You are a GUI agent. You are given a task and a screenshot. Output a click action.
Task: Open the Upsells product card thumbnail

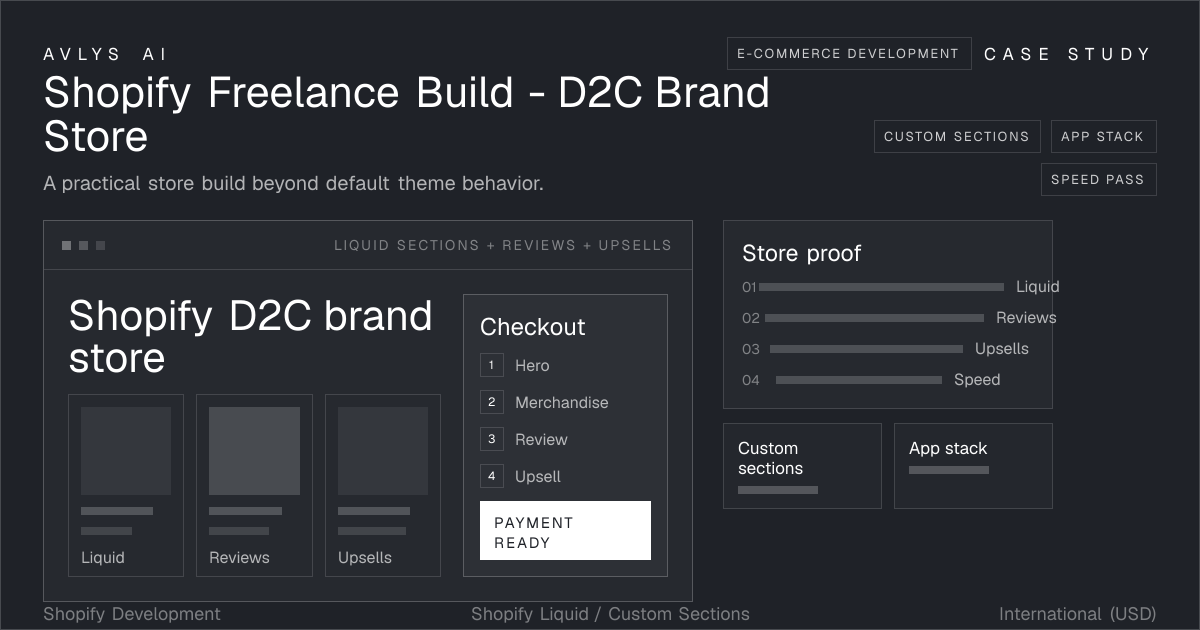point(383,451)
